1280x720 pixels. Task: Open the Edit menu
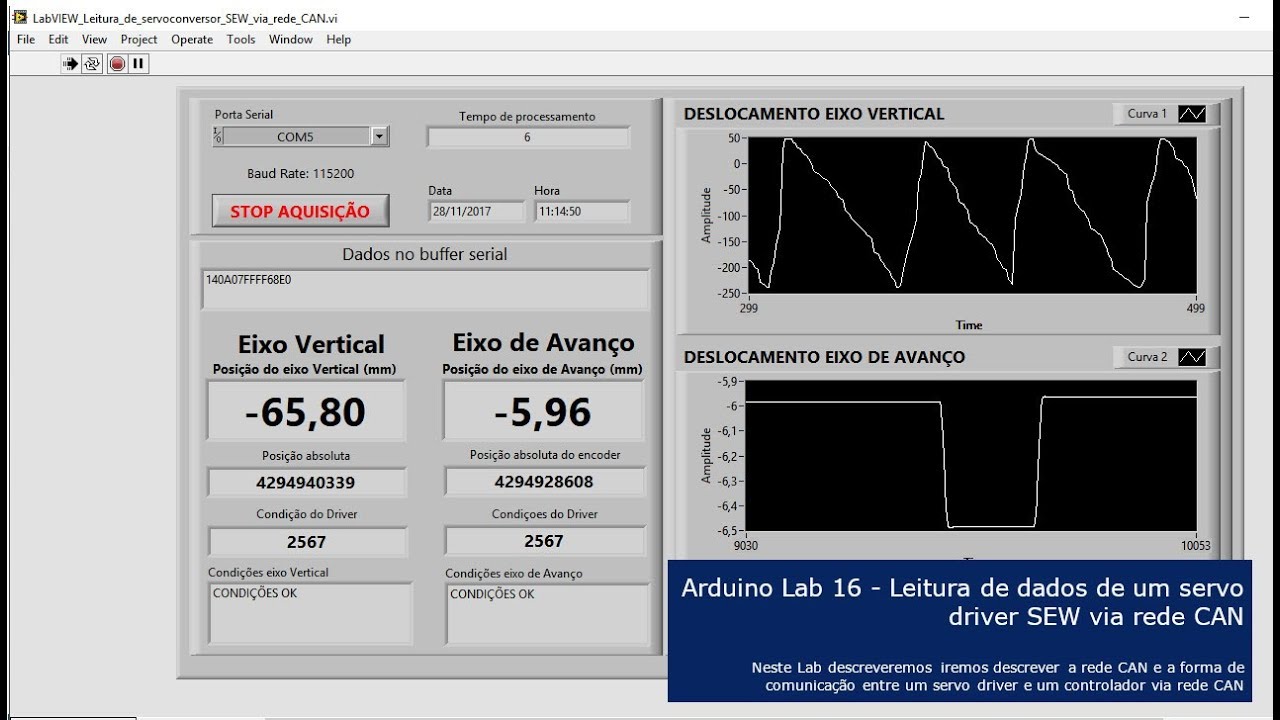(59, 39)
